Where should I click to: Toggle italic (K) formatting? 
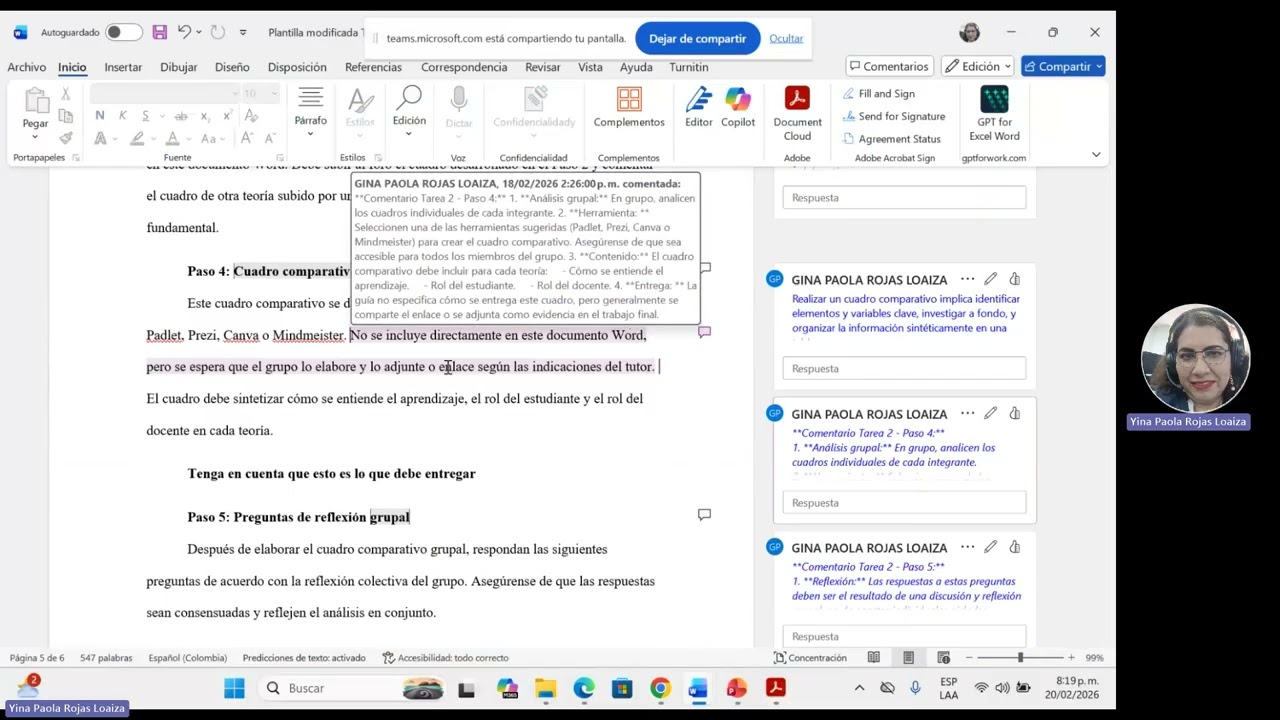[122, 116]
